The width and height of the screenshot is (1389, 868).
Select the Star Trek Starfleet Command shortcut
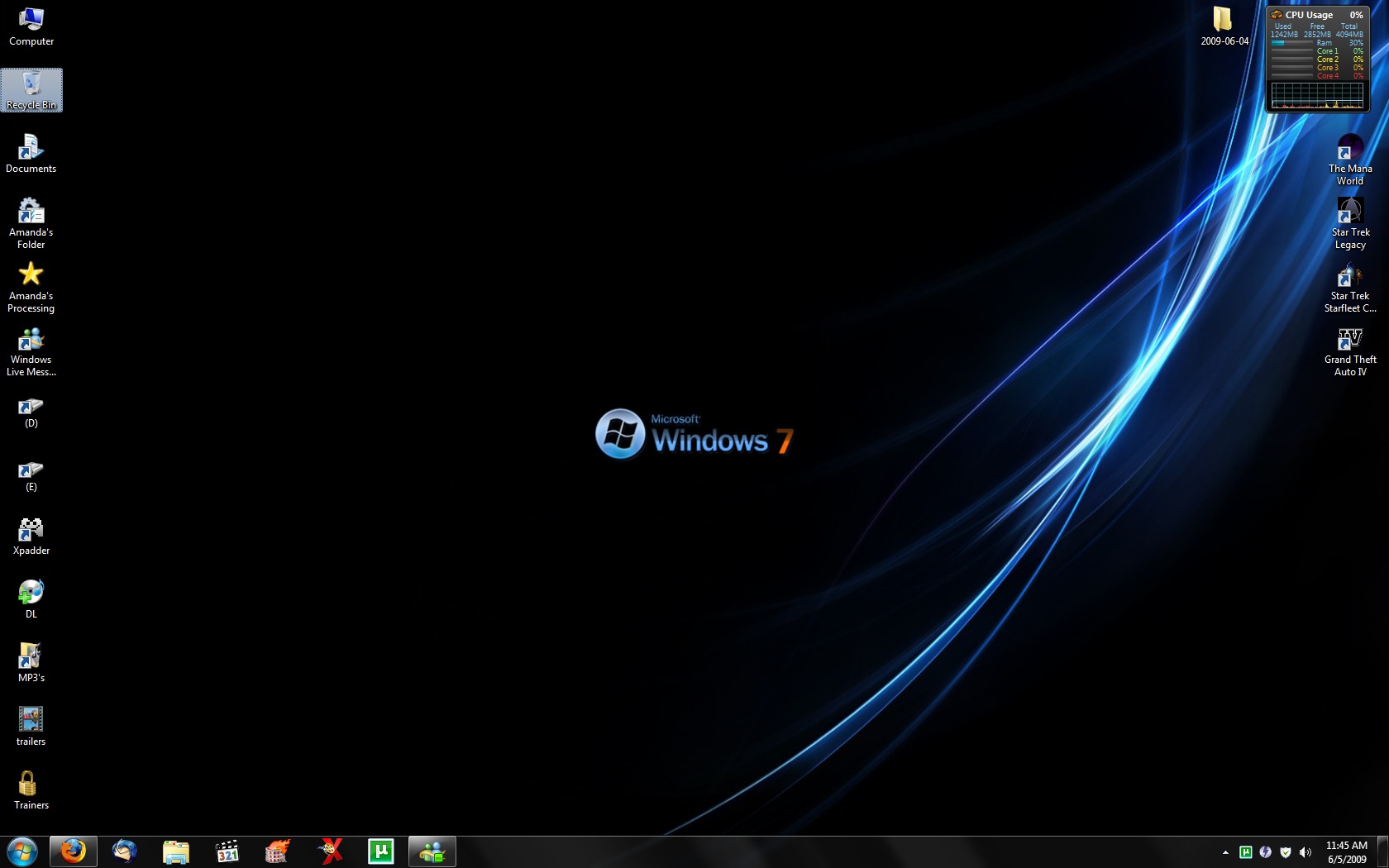1350,287
